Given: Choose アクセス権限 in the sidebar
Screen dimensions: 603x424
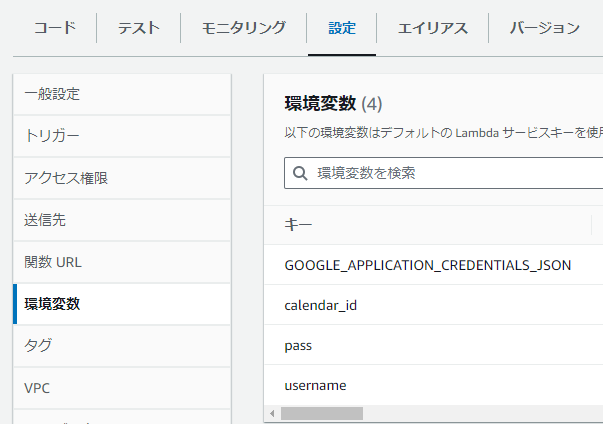Looking at the screenshot, I should [x=122, y=178].
